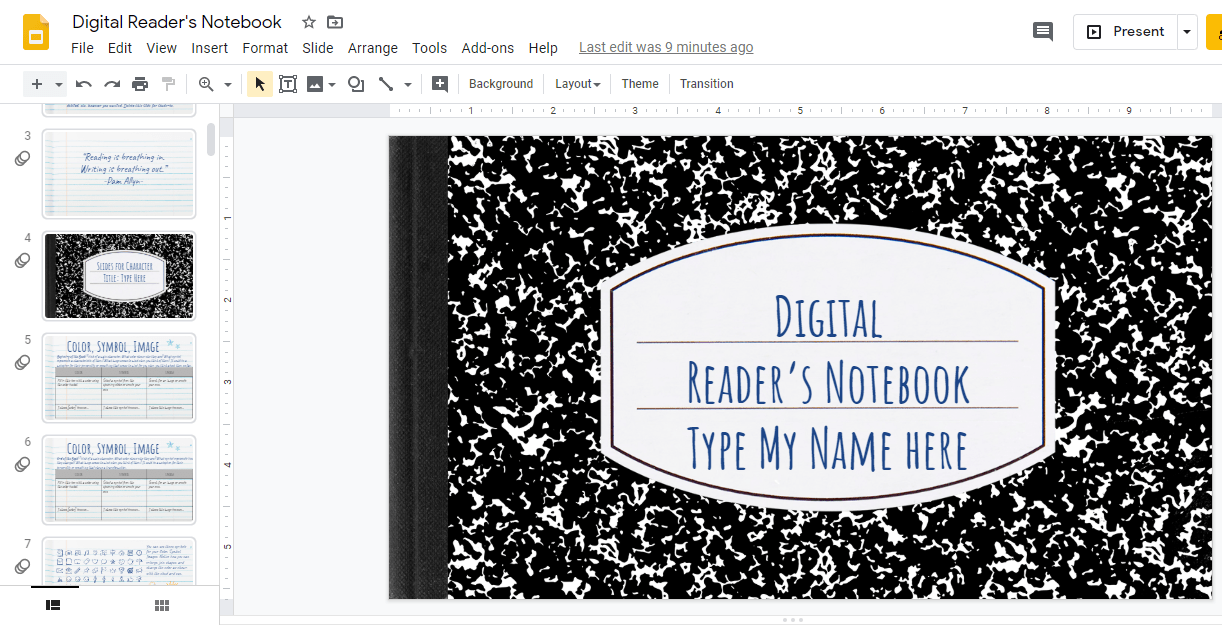This screenshot has height=632, width=1222.
Task: Switch to grid view of slides
Action: pyautogui.click(x=161, y=605)
